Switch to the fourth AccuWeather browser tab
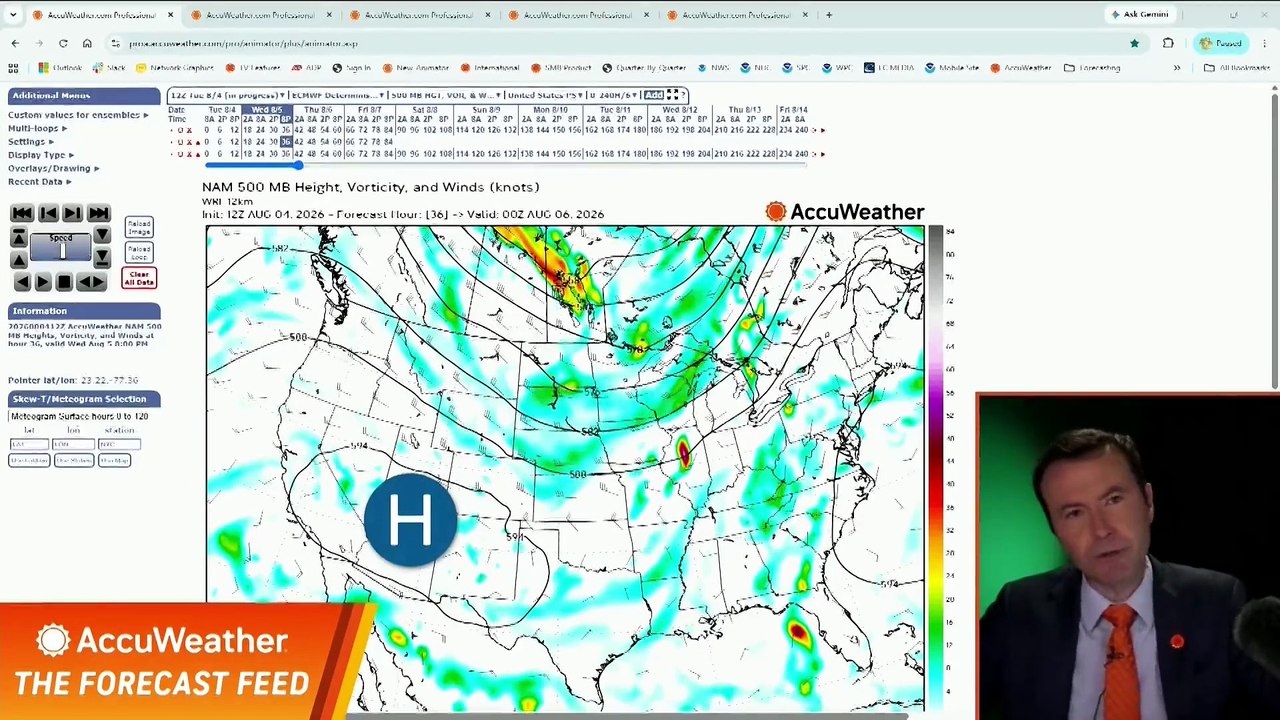 pyautogui.click(x=577, y=15)
